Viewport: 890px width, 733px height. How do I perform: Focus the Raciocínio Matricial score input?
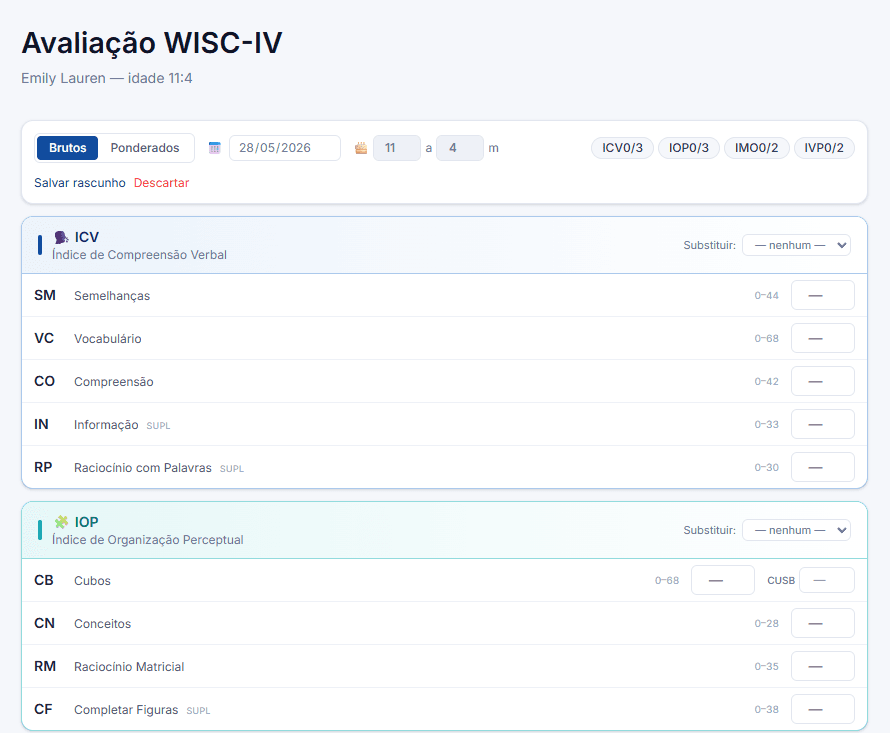(822, 667)
